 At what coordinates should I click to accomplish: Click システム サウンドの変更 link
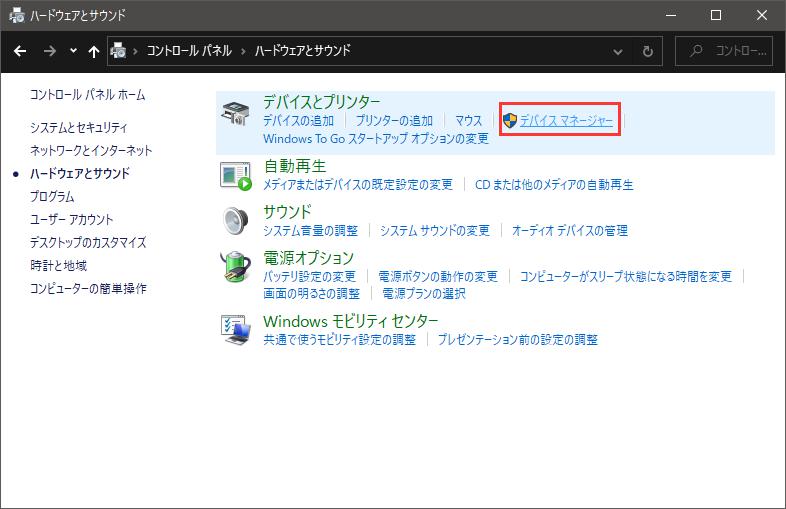(435, 231)
